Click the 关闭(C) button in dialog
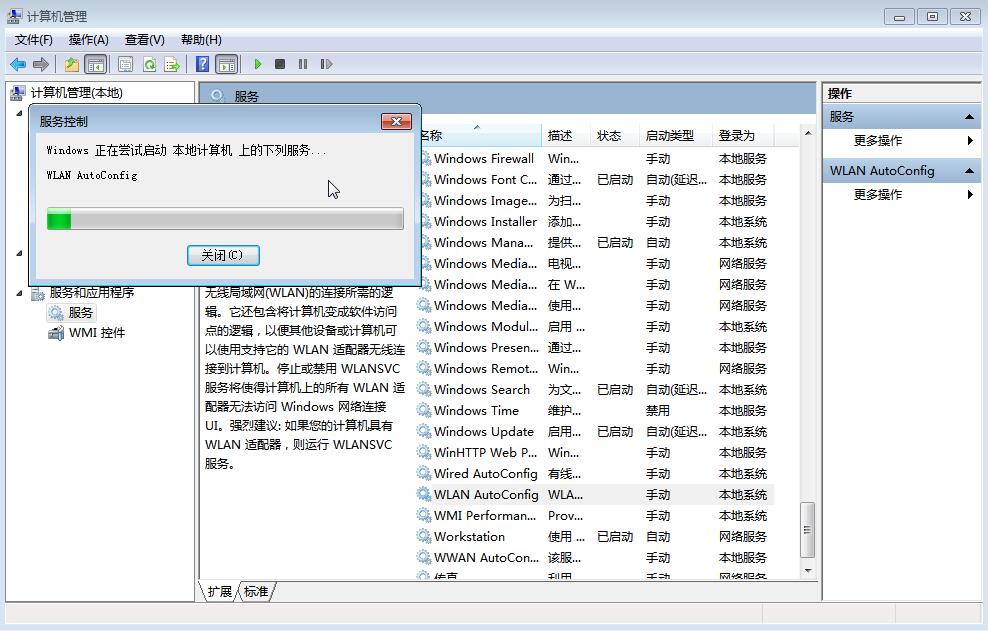Image resolution: width=988 pixels, height=631 pixels. (223, 255)
